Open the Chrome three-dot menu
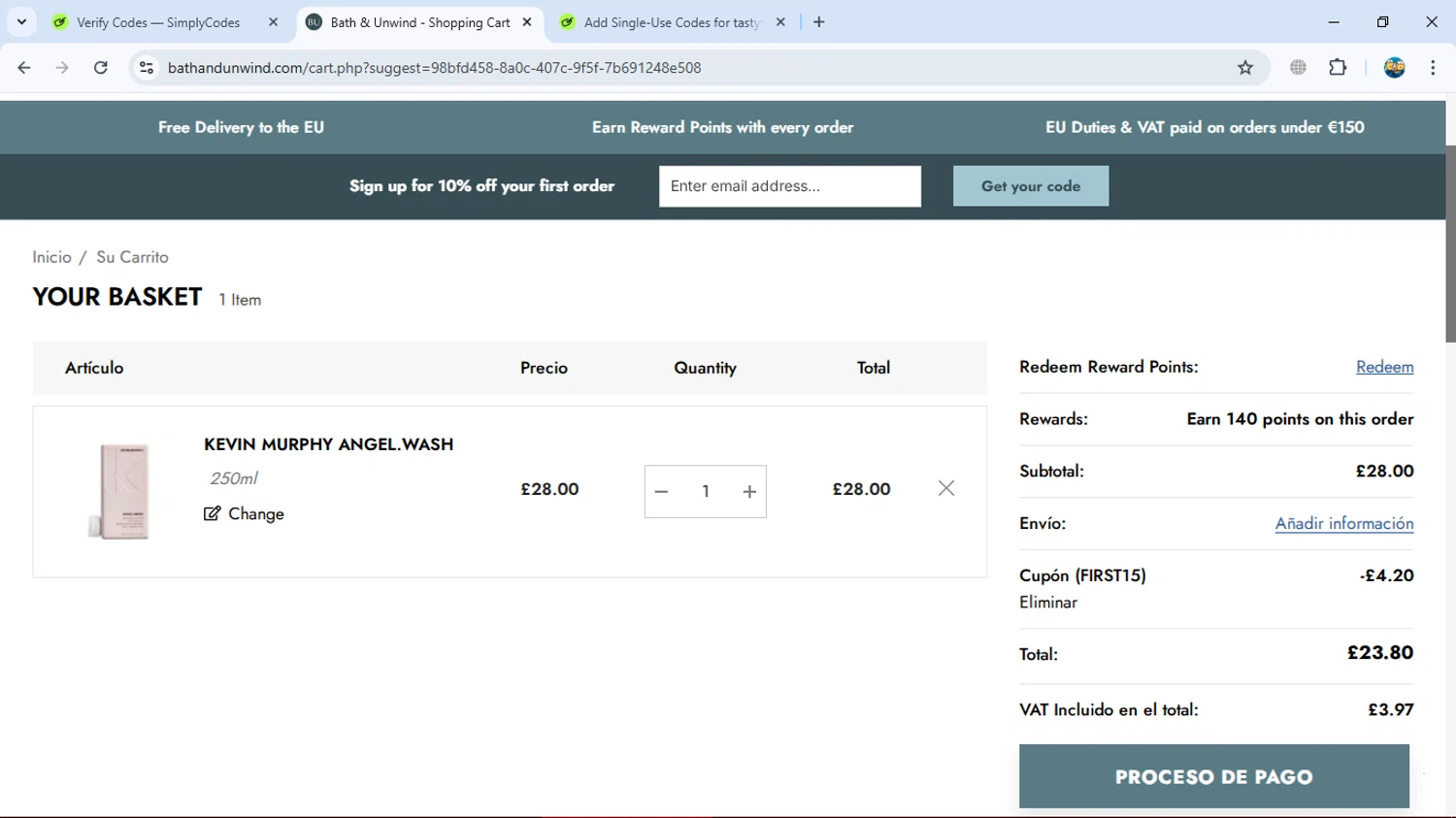This screenshot has width=1456, height=818. click(1433, 67)
